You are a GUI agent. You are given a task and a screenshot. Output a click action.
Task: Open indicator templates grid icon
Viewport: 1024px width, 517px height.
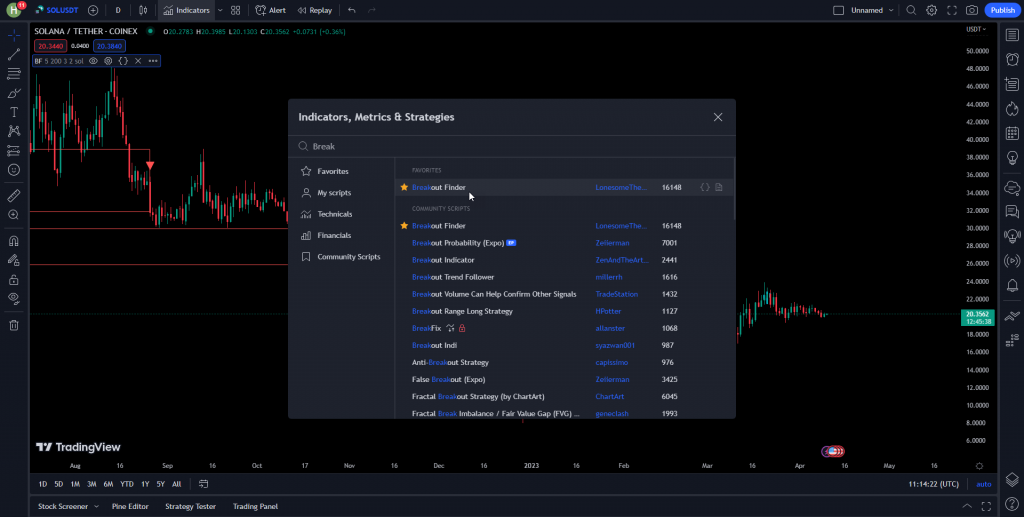coord(236,10)
